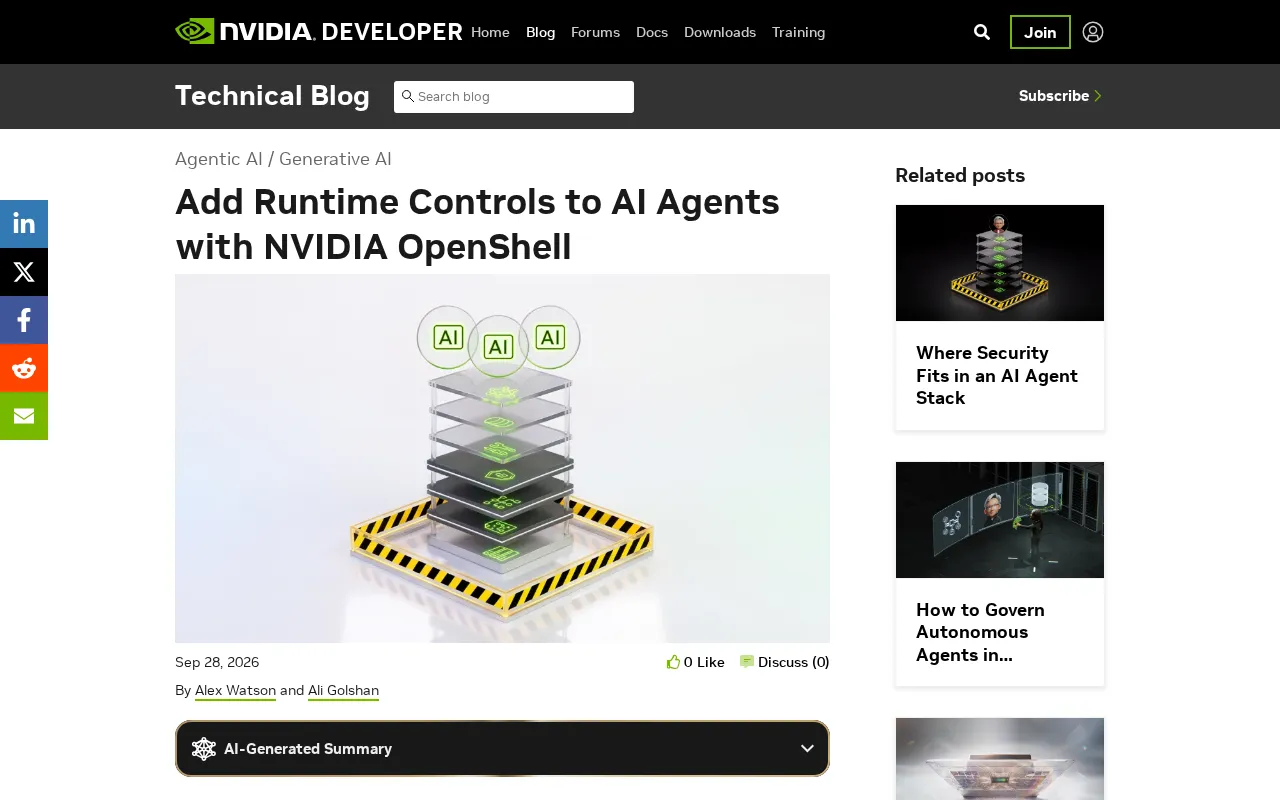Like the article with thumbs-up icon
The height and width of the screenshot is (800, 1280).
pos(673,662)
